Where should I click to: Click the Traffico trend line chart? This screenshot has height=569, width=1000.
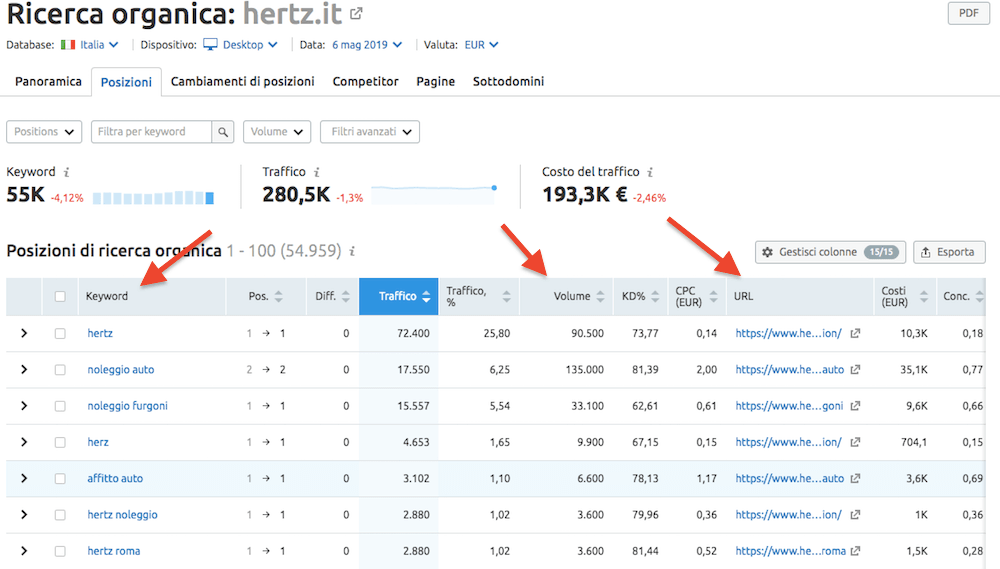[434, 194]
